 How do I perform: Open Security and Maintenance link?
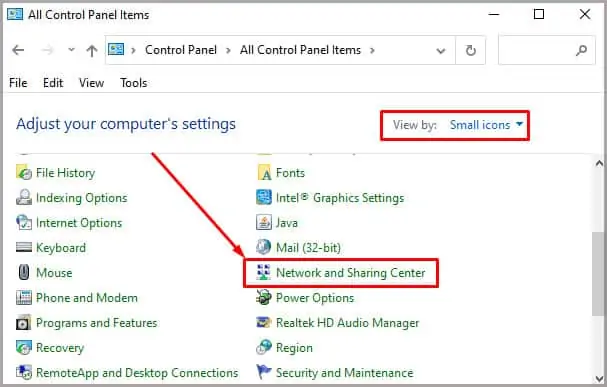coord(345,373)
